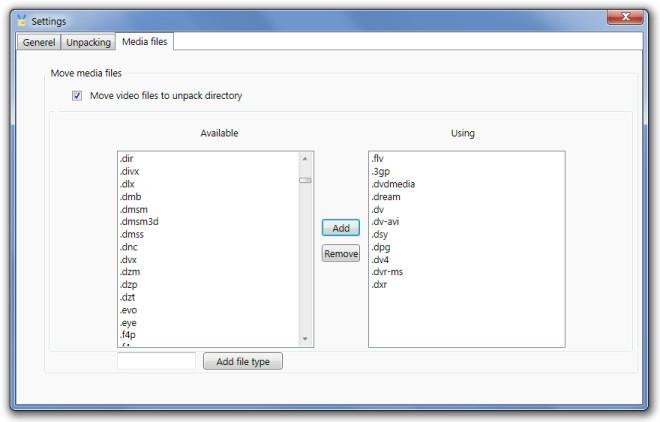Toggle Move video files to unpack directory
The height and width of the screenshot is (422, 660).
[x=77, y=96]
